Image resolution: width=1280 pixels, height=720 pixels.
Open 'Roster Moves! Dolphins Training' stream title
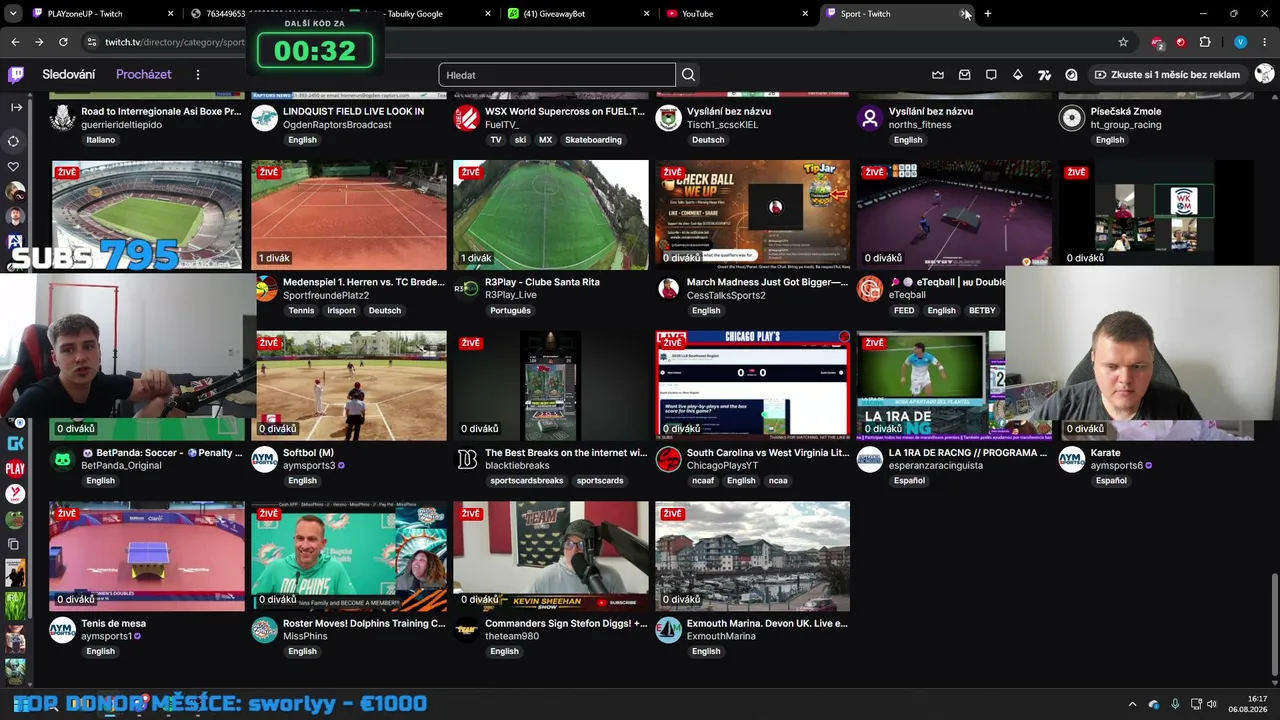[364, 623]
